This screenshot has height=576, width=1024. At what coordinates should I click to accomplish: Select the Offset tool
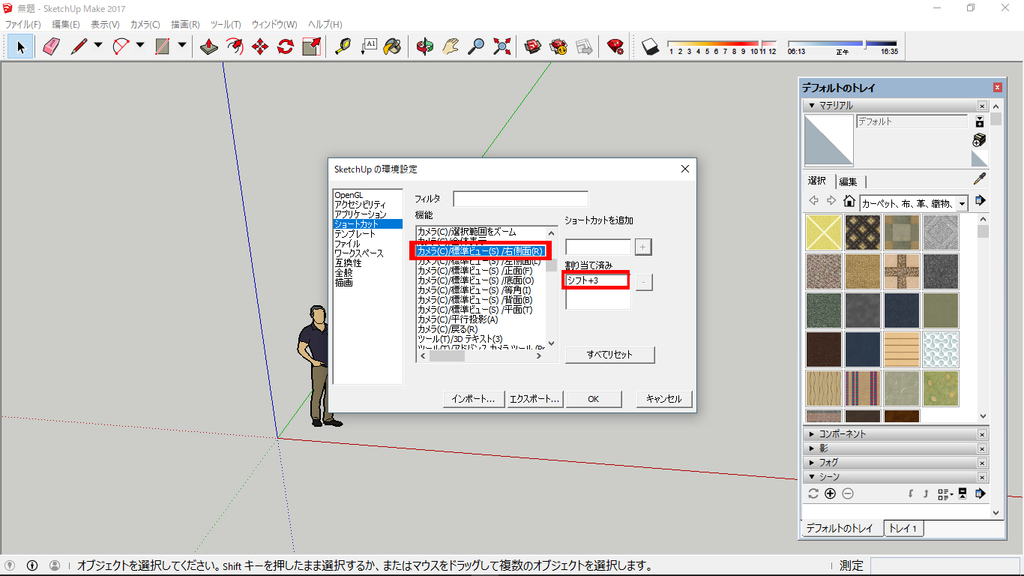[234, 47]
